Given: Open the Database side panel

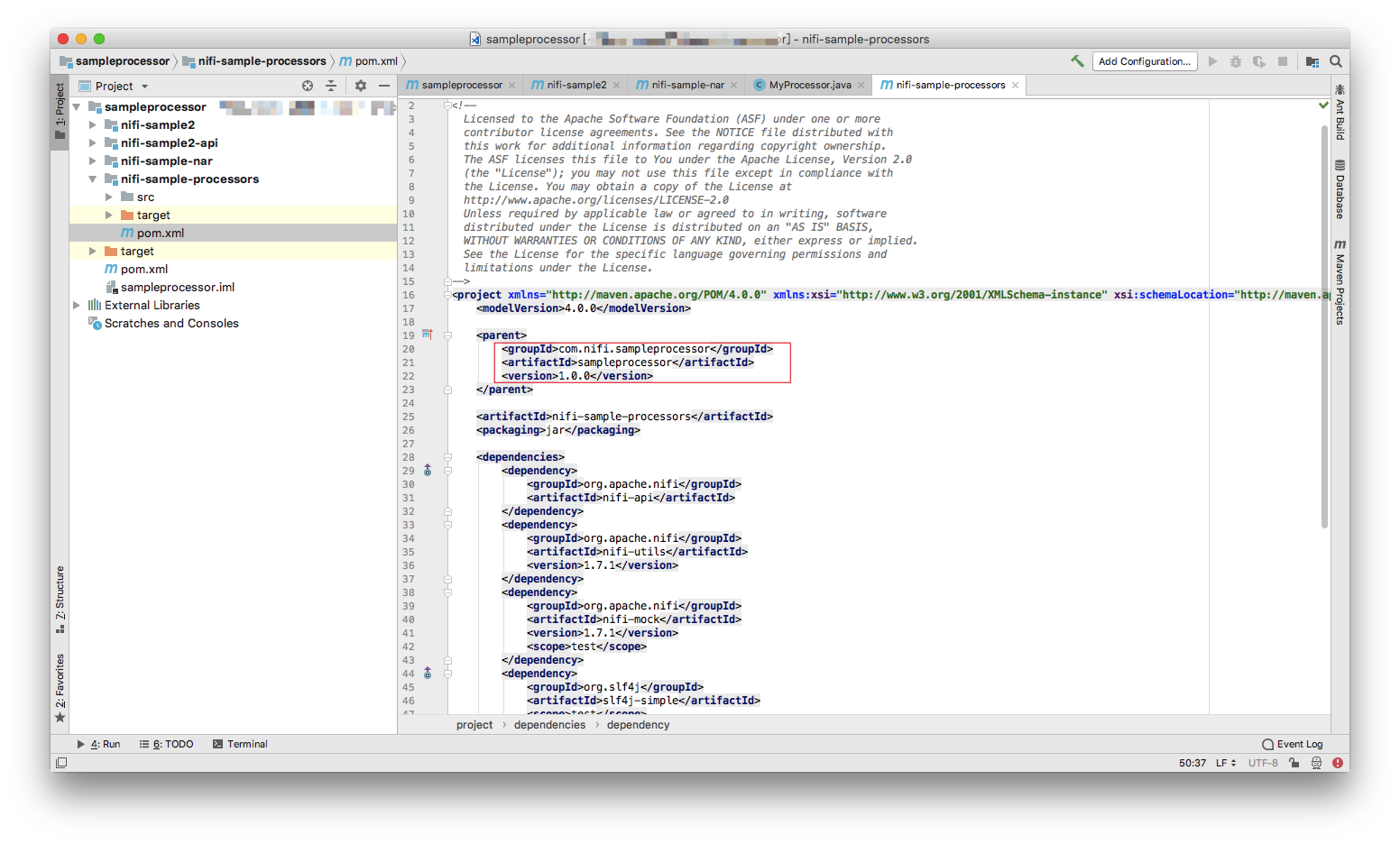Looking at the screenshot, I should tap(1340, 189).
